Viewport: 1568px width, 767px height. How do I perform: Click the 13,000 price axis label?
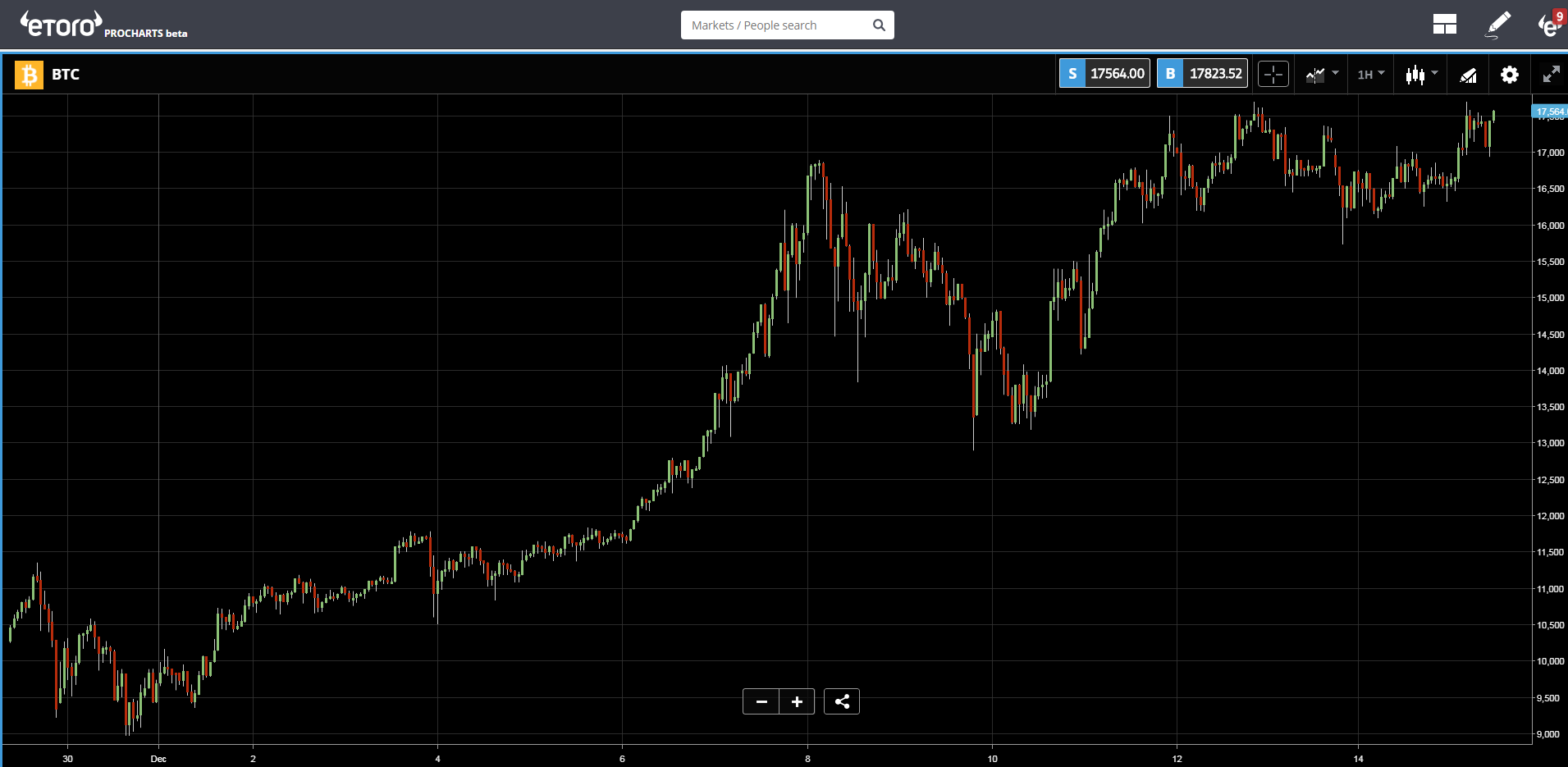pos(1550,443)
